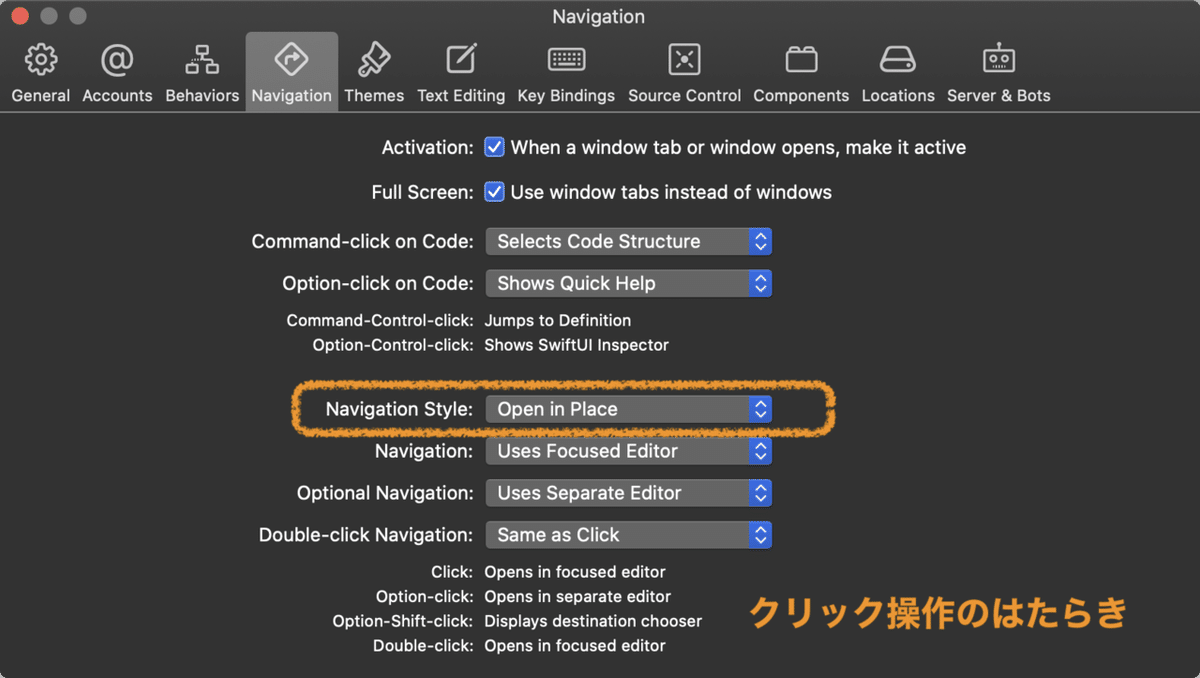The height and width of the screenshot is (678, 1200).
Task: Click the "Opens in separate editor" text
Action: click(577, 597)
